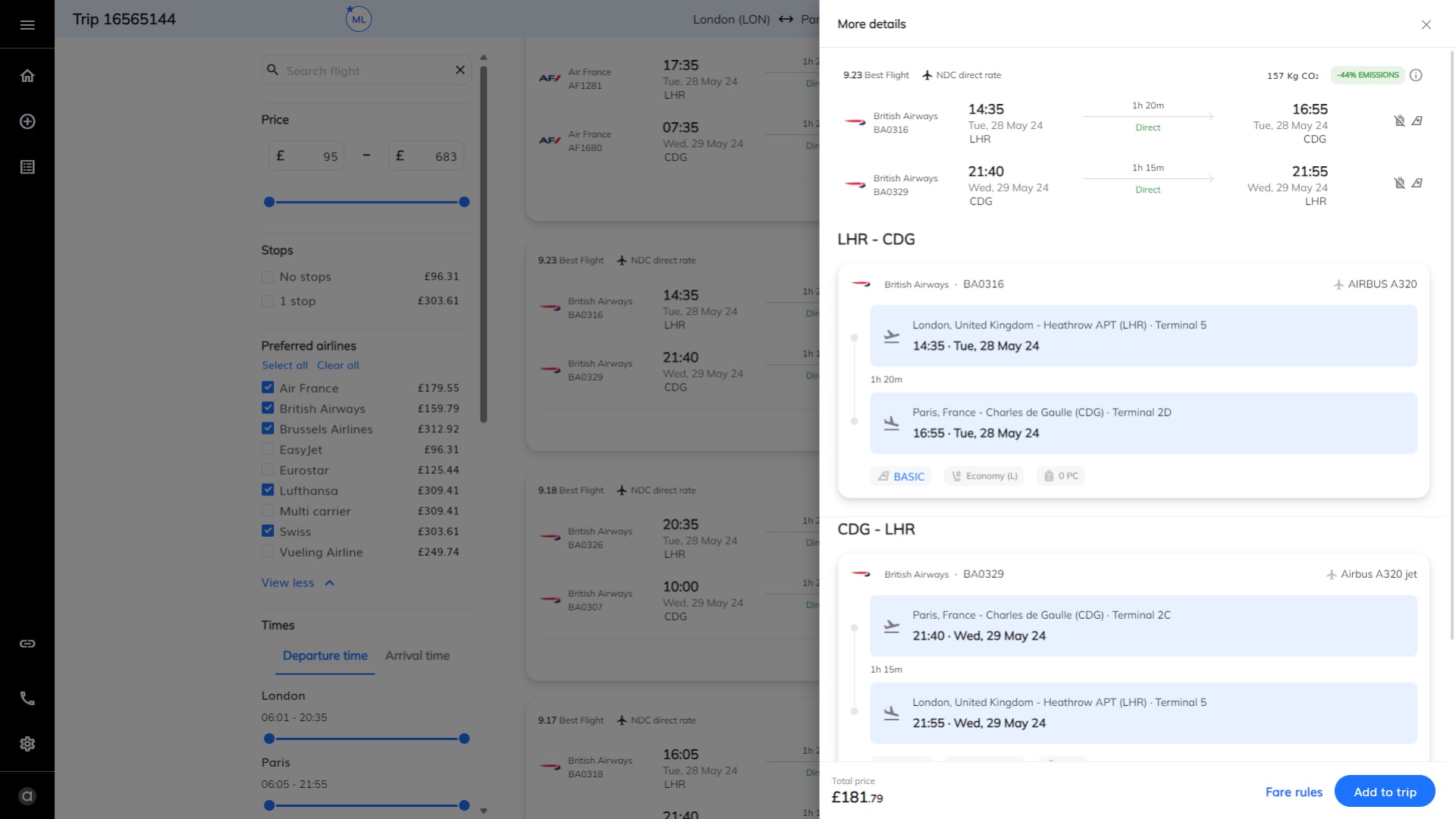Uncheck the Brussels Airlines filter
The width and height of the screenshot is (1456, 819).
tap(268, 428)
